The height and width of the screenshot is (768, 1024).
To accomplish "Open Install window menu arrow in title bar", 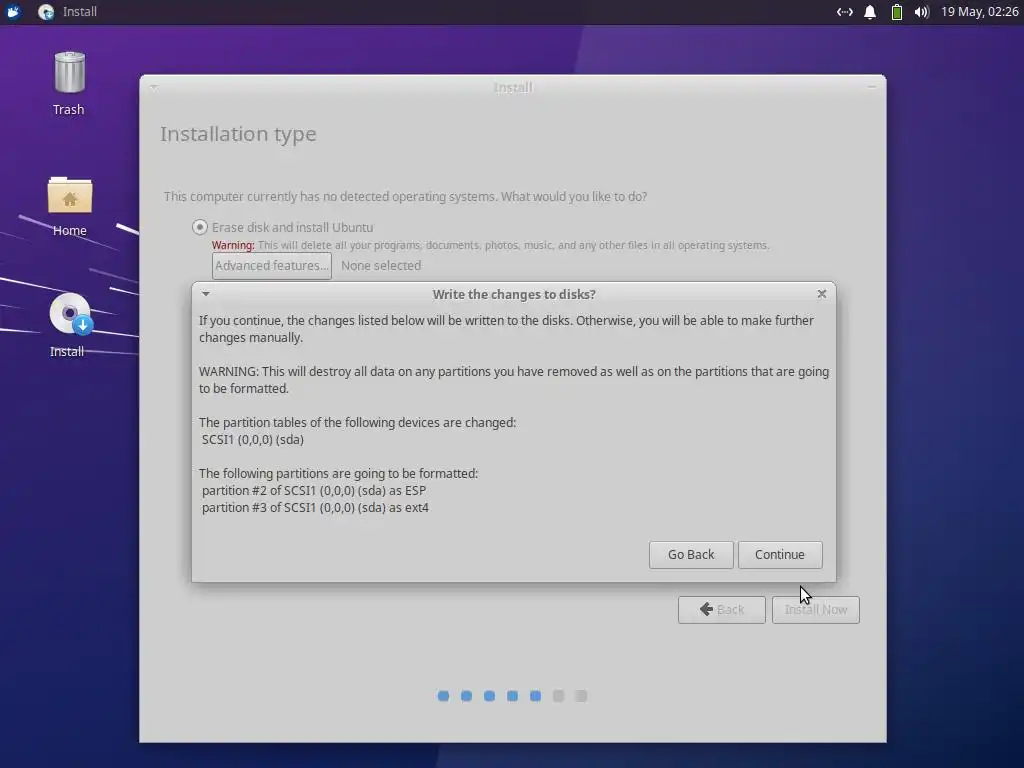I will (154, 87).
